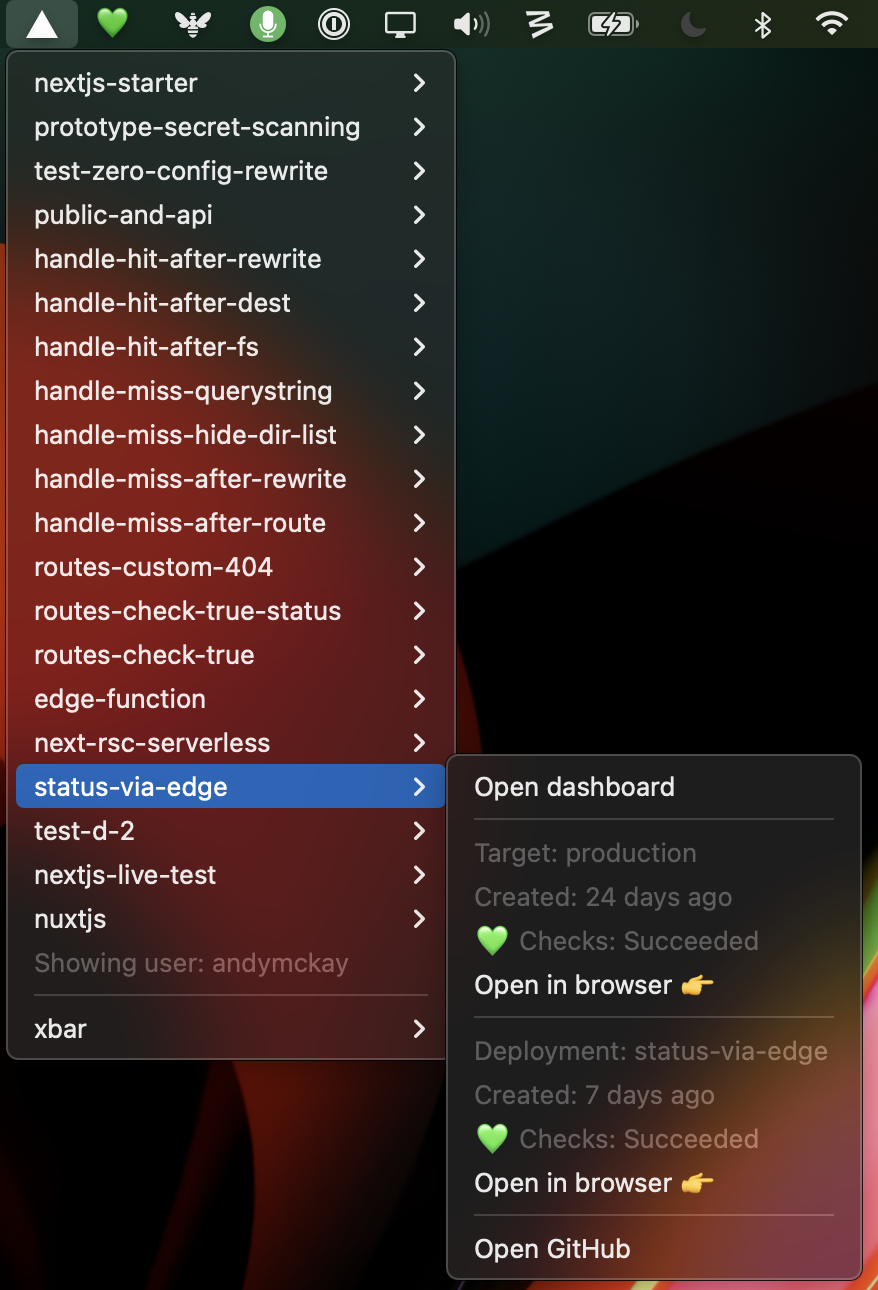878x1290 pixels.
Task: Open the volume speaker icon
Action: [469, 24]
